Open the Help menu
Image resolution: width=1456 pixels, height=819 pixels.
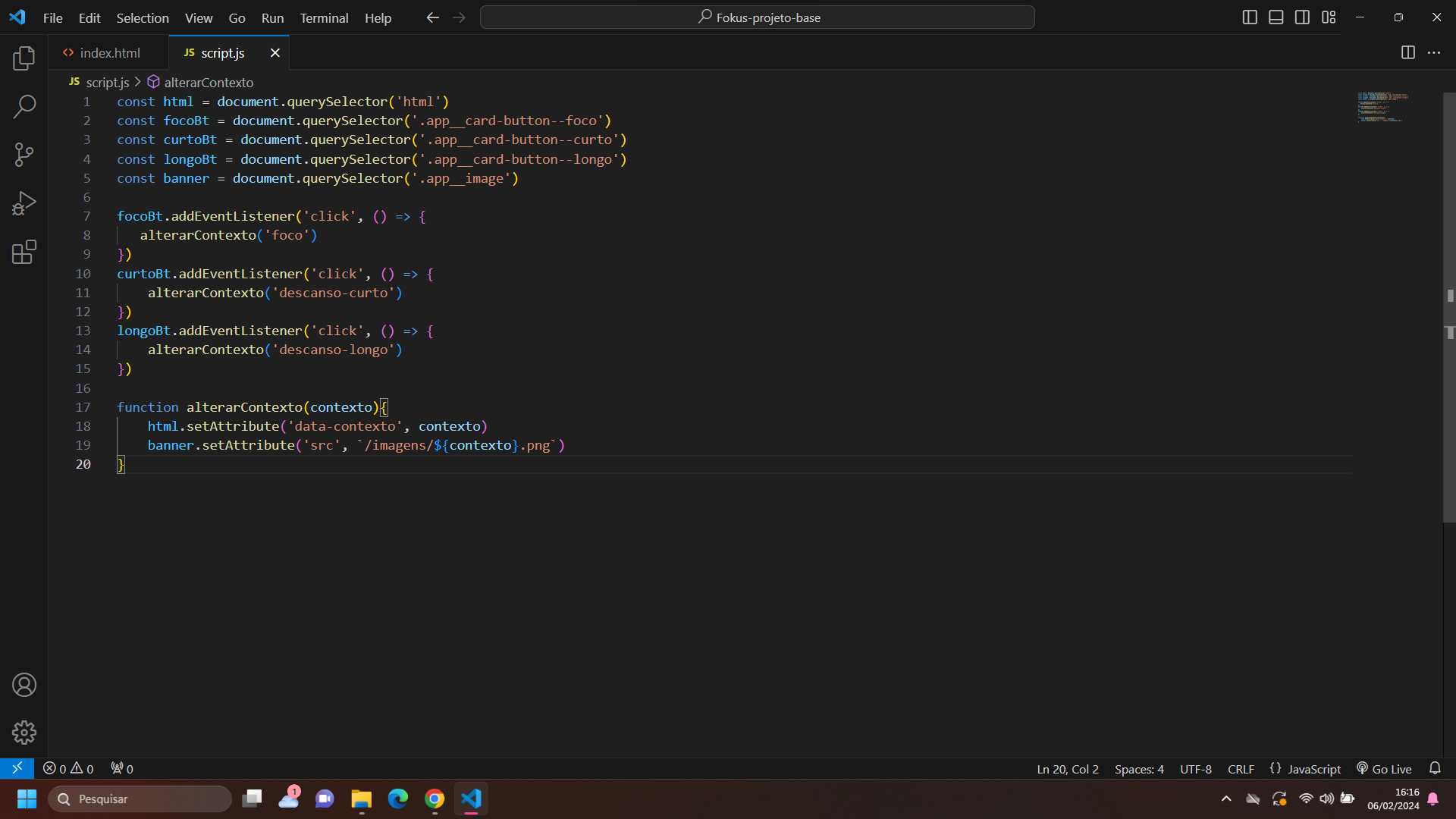click(x=378, y=17)
